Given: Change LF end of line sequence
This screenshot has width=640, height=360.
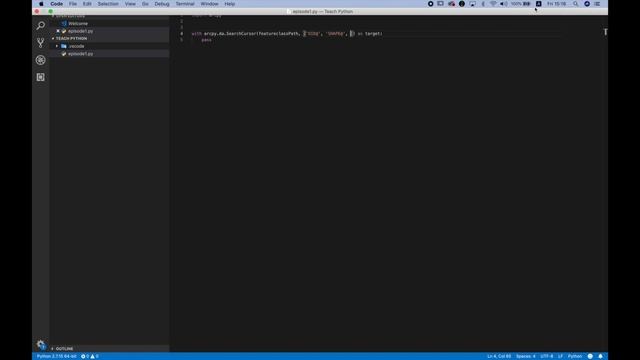Looking at the screenshot, I should (x=560, y=356).
